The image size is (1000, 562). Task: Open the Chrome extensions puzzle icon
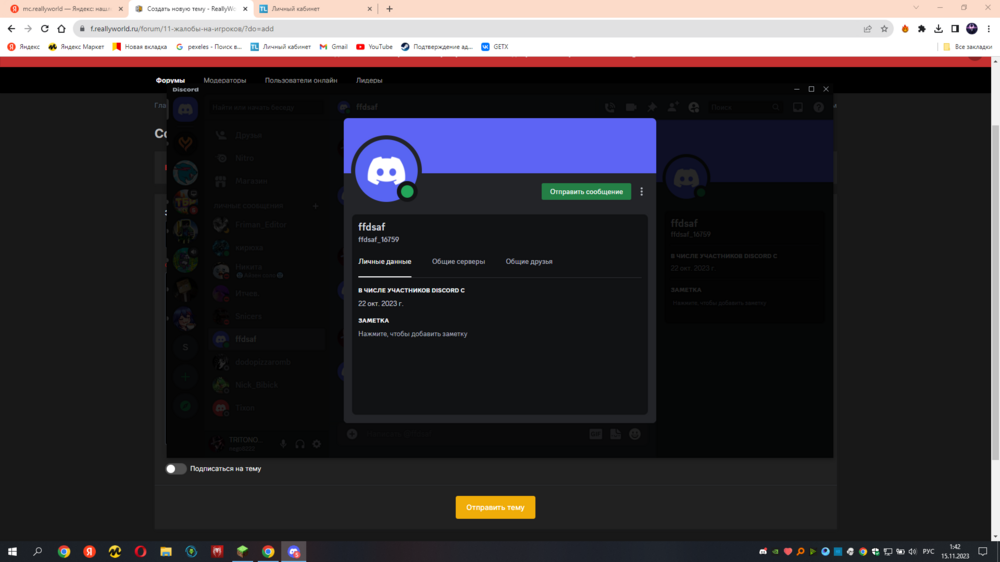[x=922, y=29]
